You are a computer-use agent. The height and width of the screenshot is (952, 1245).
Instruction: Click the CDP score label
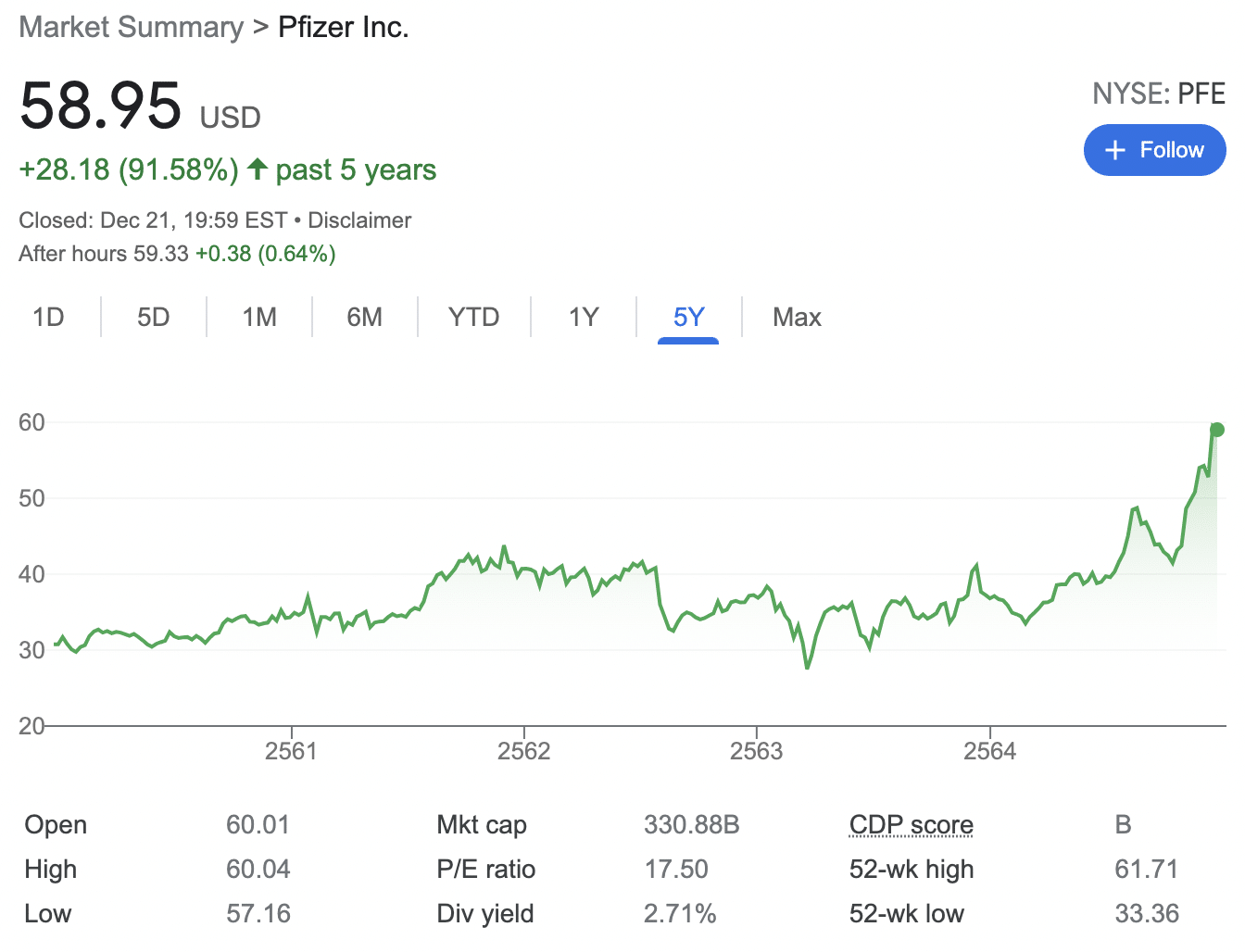911,824
